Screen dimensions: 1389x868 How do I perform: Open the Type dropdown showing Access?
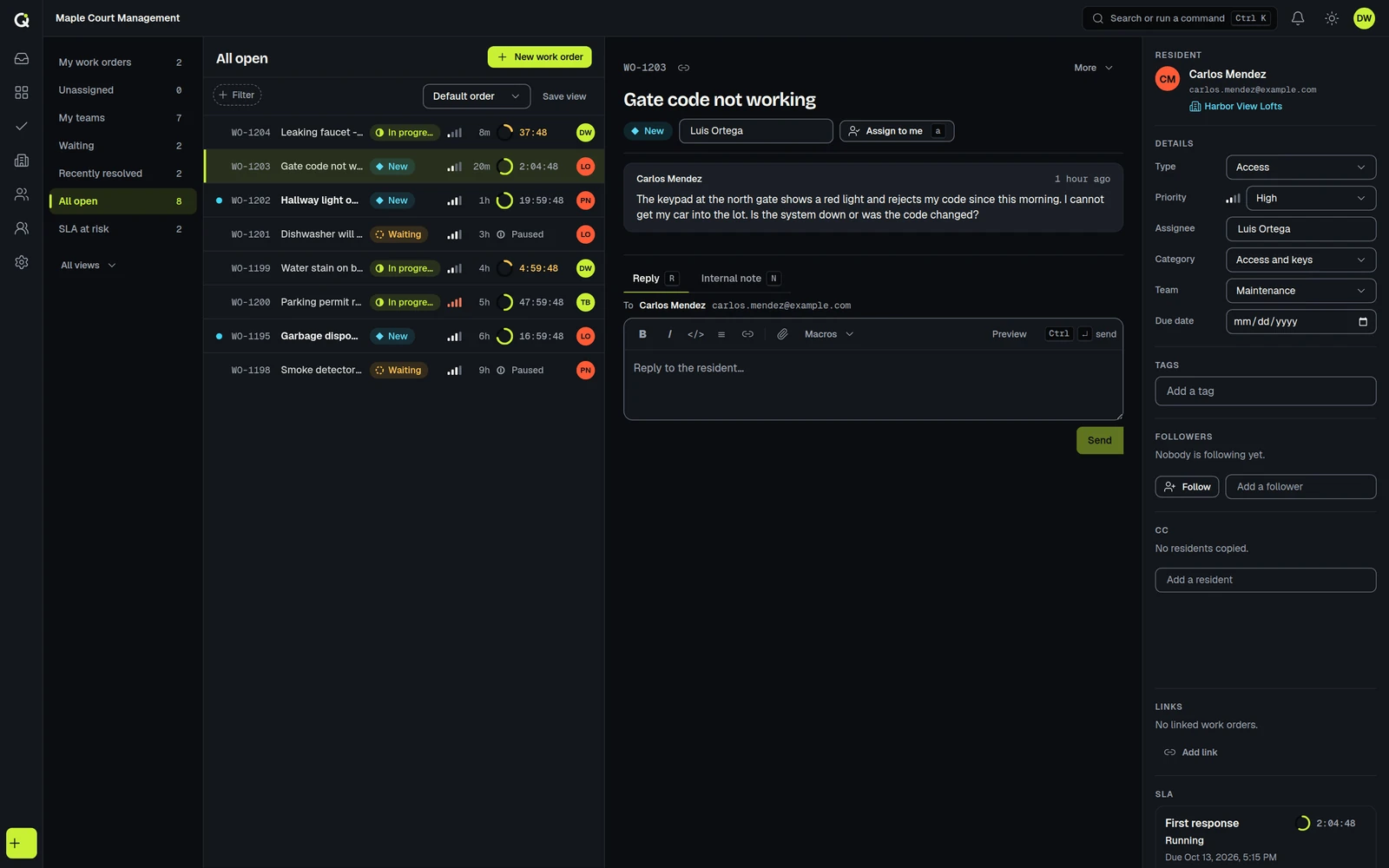(1300, 168)
